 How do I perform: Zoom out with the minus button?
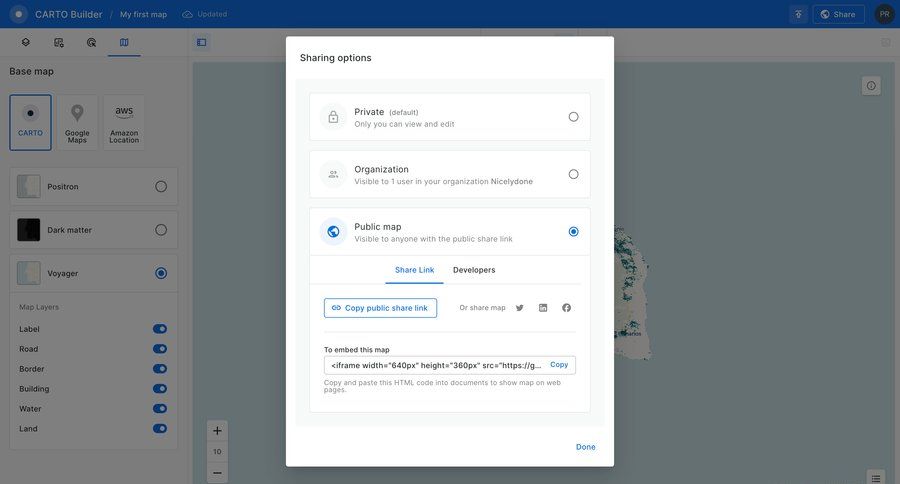(x=217, y=473)
